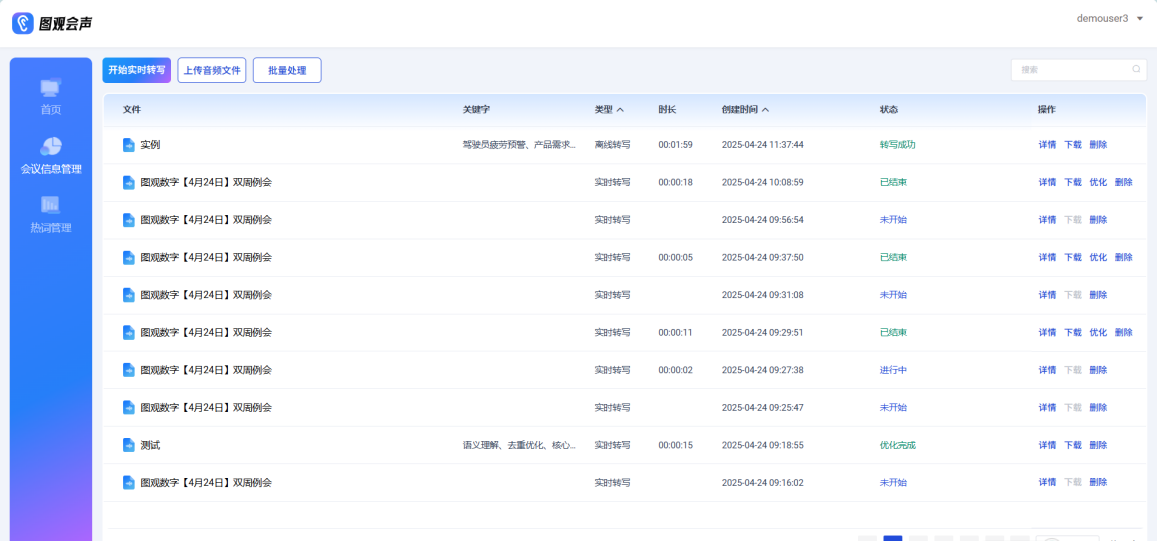Screen dimensions: 1157x541
Task: Open 会议信息管理 pie chart sidebar icon
Action: (50, 147)
